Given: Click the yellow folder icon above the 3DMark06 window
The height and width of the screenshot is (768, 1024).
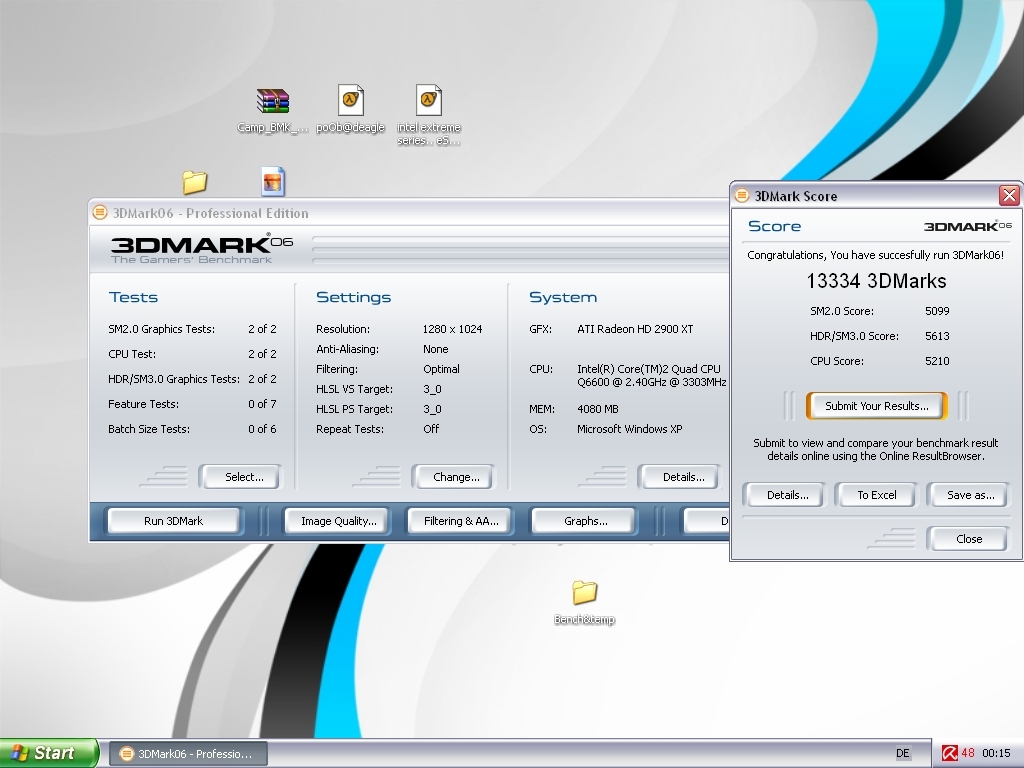Looking at the screenshot, I should (195, 182).
